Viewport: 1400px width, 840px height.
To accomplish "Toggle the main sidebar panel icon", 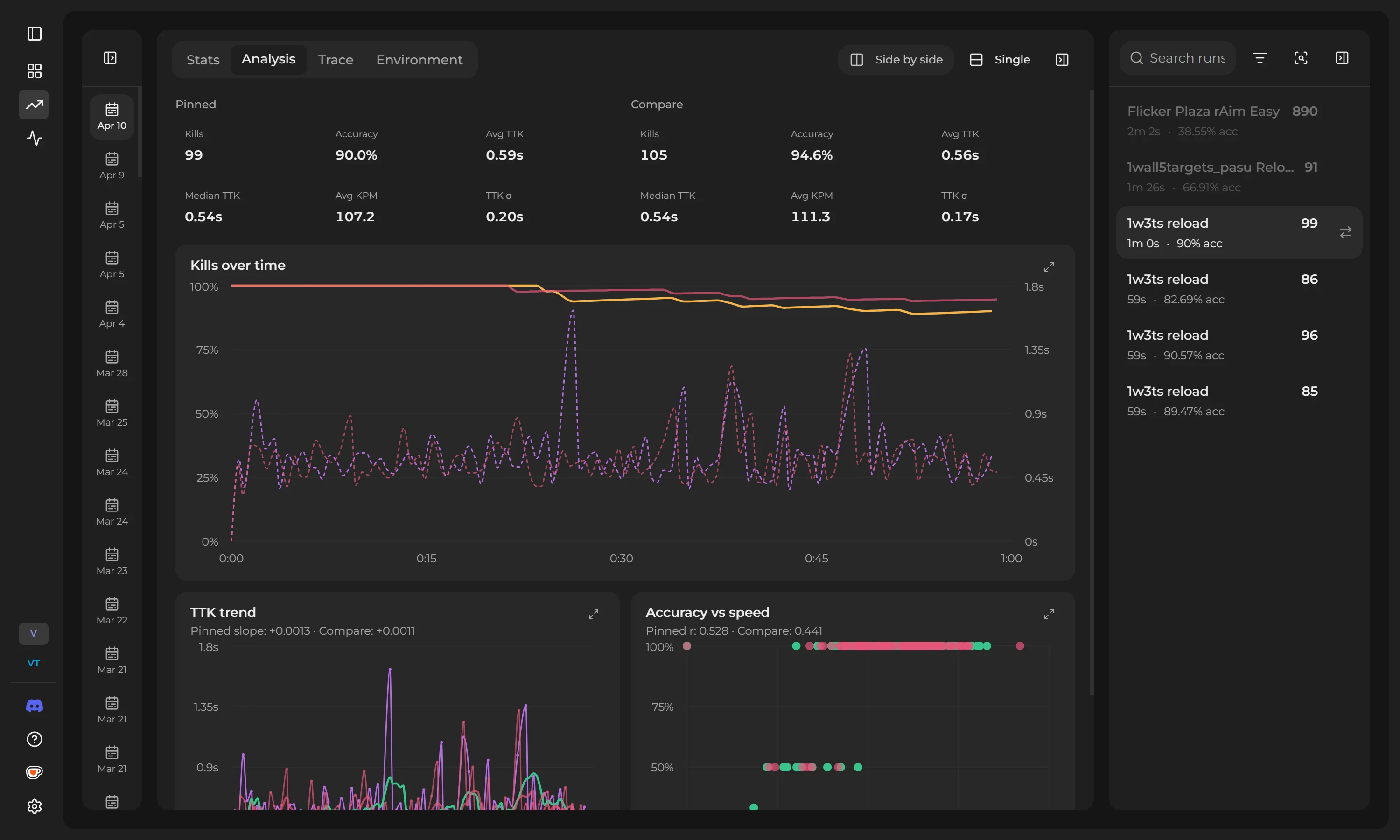I will point(34,34).
